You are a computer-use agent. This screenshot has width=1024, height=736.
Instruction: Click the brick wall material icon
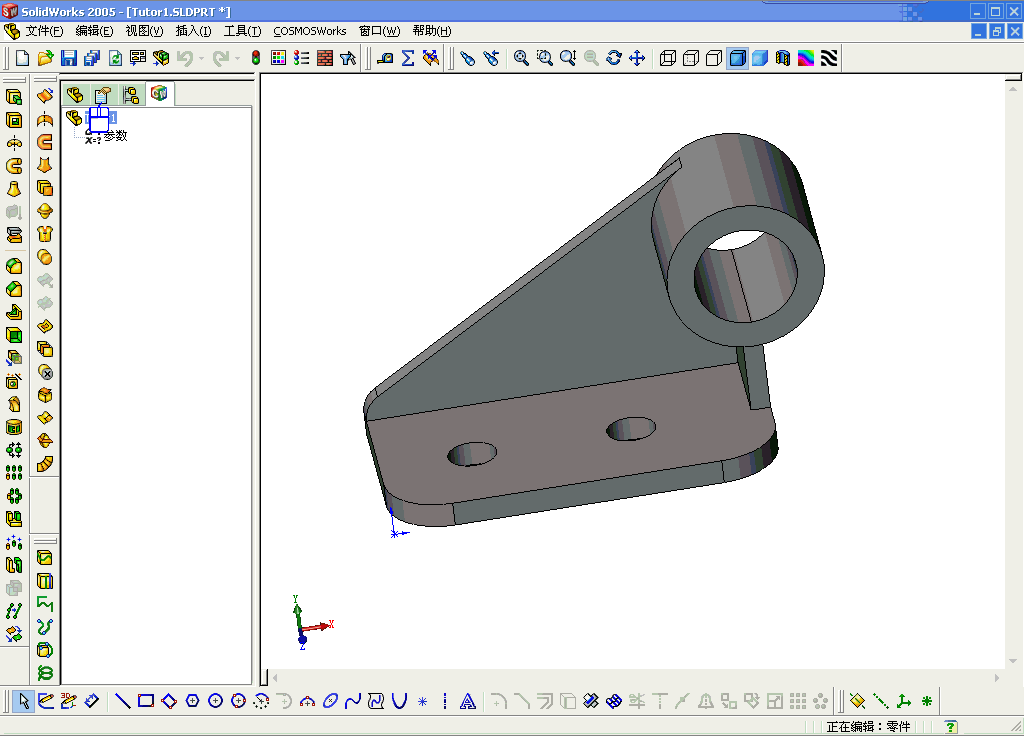(325, 58)
